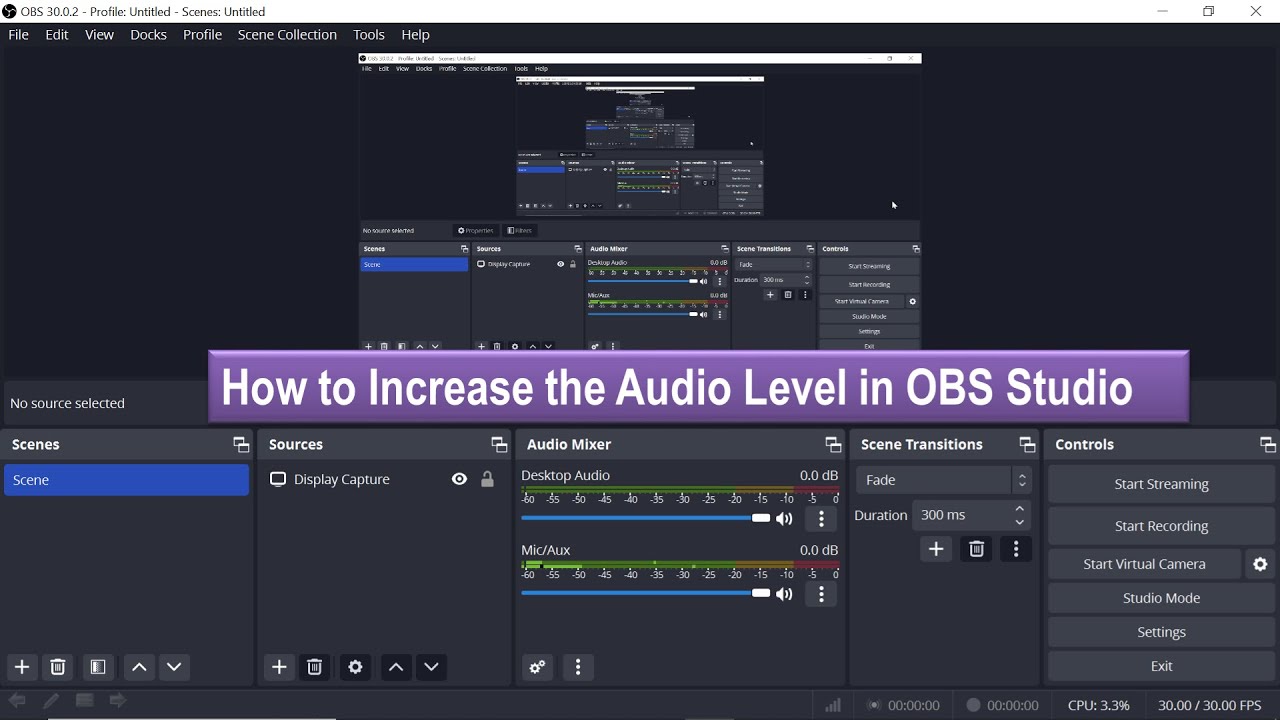
Task: Click Desktop Audio volume slider
Action: point(645,519)
